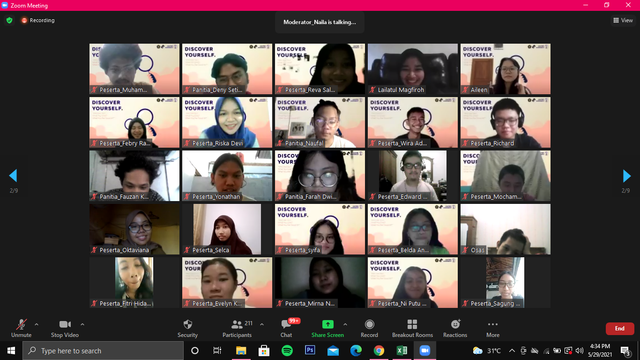
Task: Open the Chat panel with 99+ badge
Action: (287, 328)
